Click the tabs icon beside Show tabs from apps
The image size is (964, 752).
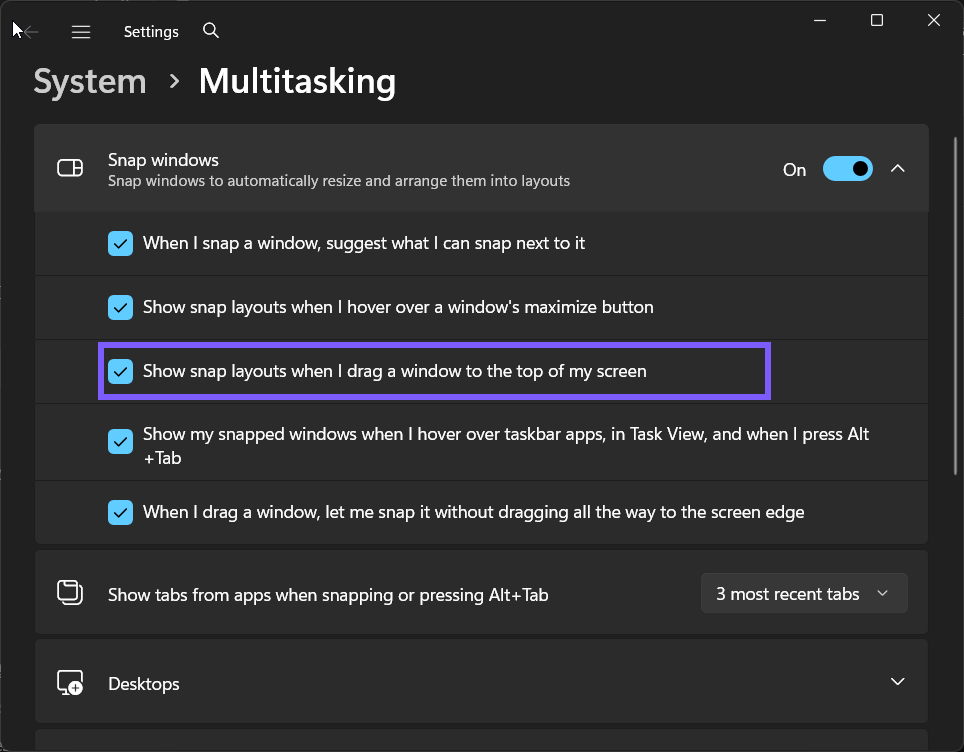click(70, 593)
